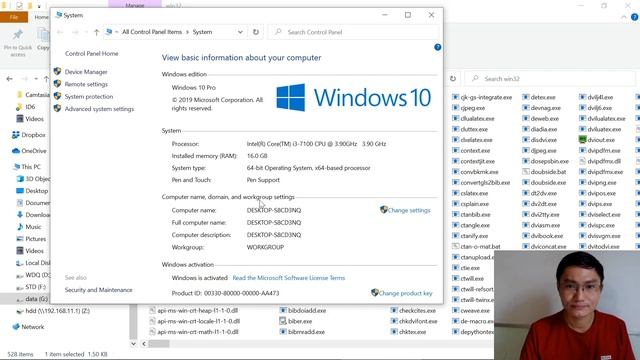
Task: Go back in File Explorer
Action: coord(9,79)
